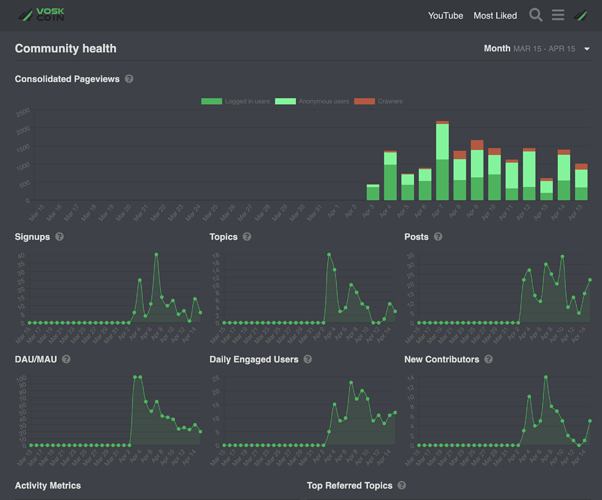Open the hamburger menu icon
This screenshot has height=500, width=602.
click(558, 15)
